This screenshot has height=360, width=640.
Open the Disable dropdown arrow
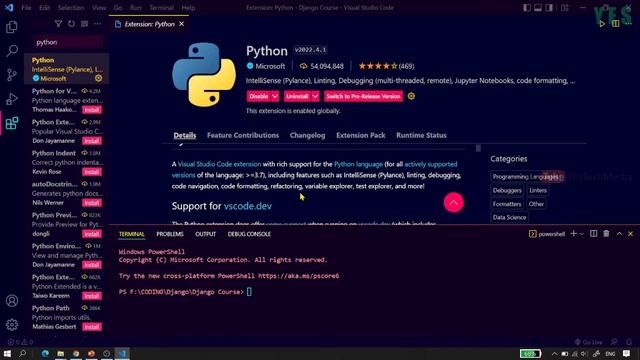point(275,96)
